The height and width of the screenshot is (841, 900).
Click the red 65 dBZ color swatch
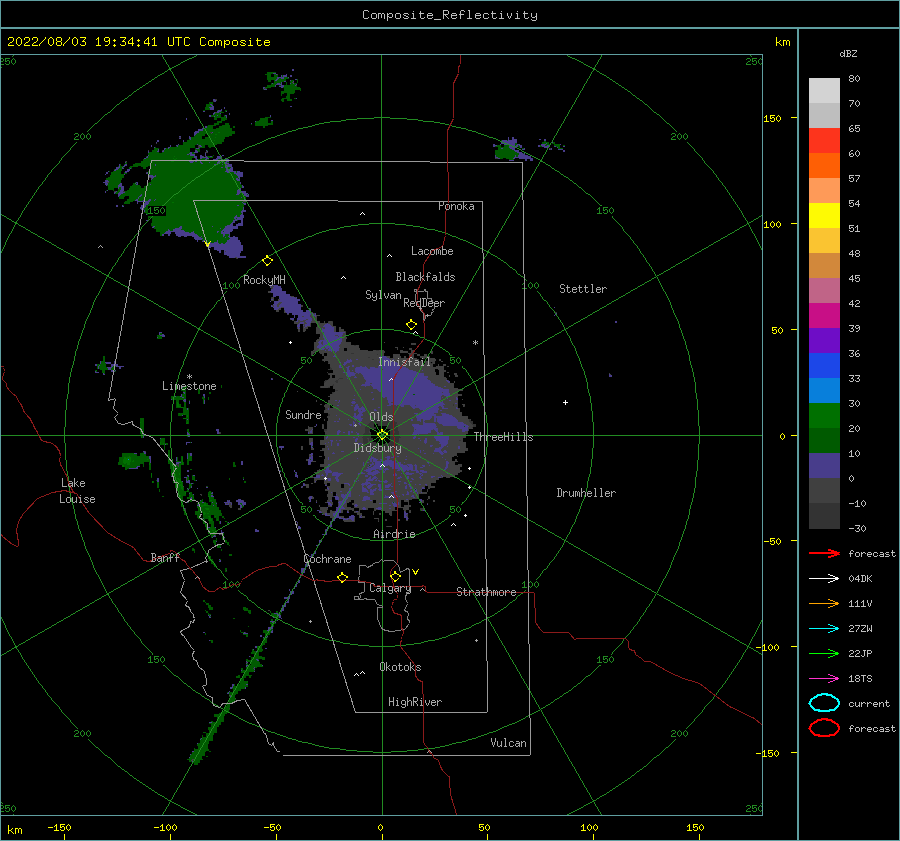pyautogui.click(x=824, y=140)
